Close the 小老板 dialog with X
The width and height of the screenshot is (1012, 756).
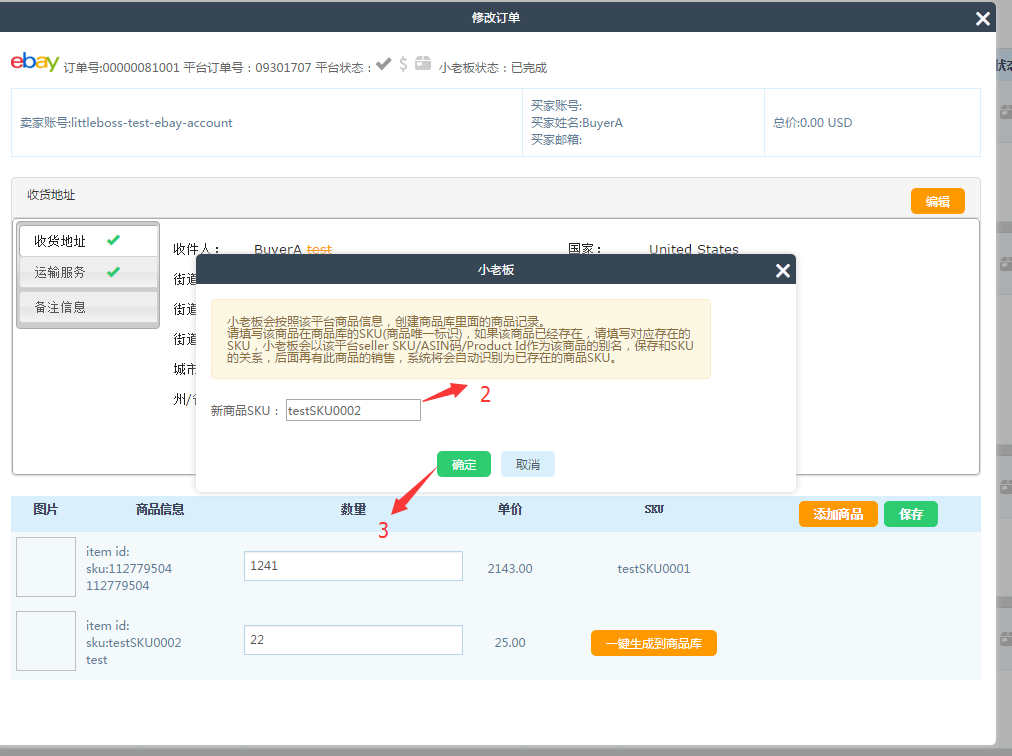point(784,270)
